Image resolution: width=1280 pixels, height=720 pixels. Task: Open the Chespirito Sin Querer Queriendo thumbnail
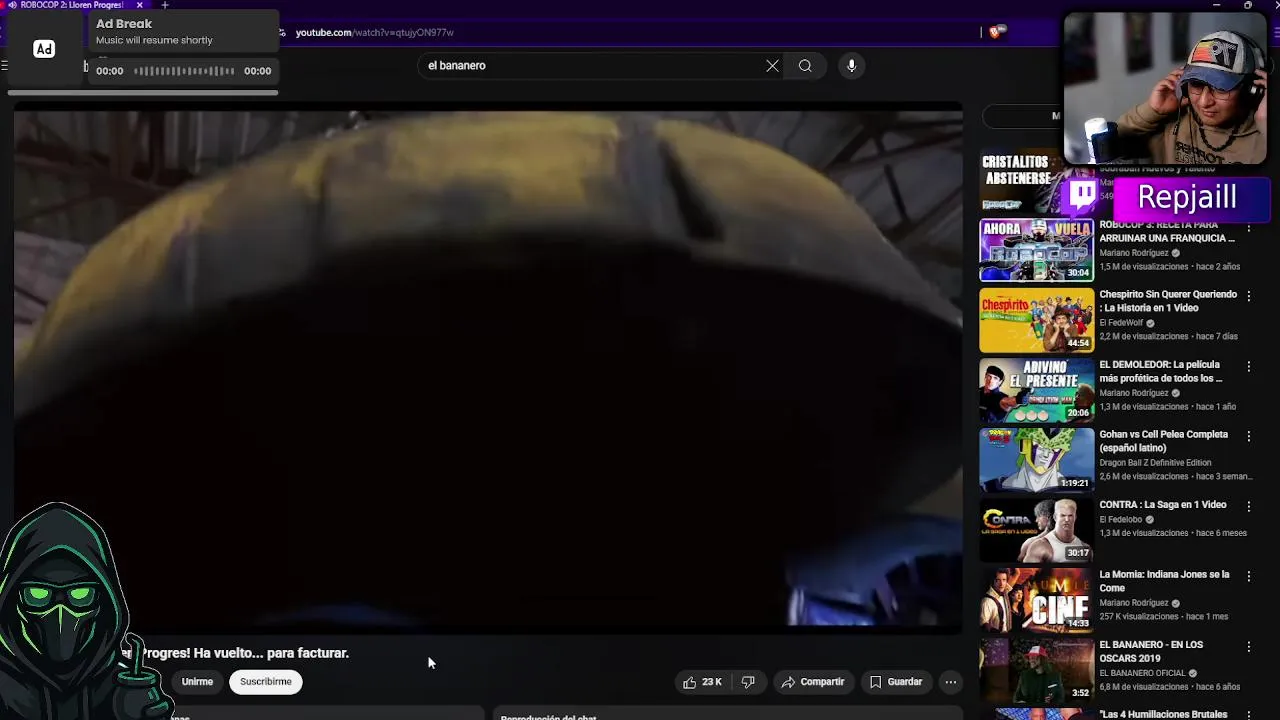(1036, 320)
